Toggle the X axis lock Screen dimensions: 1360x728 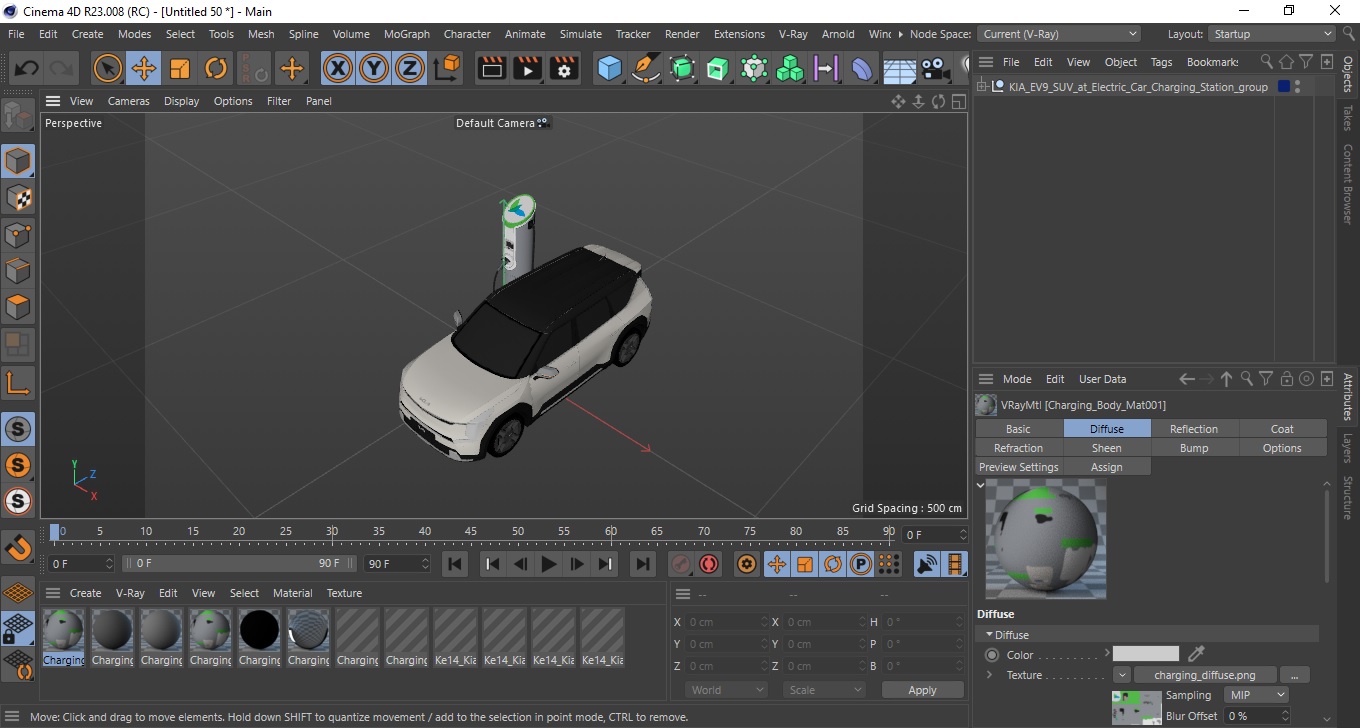click(x=338, y=68)
